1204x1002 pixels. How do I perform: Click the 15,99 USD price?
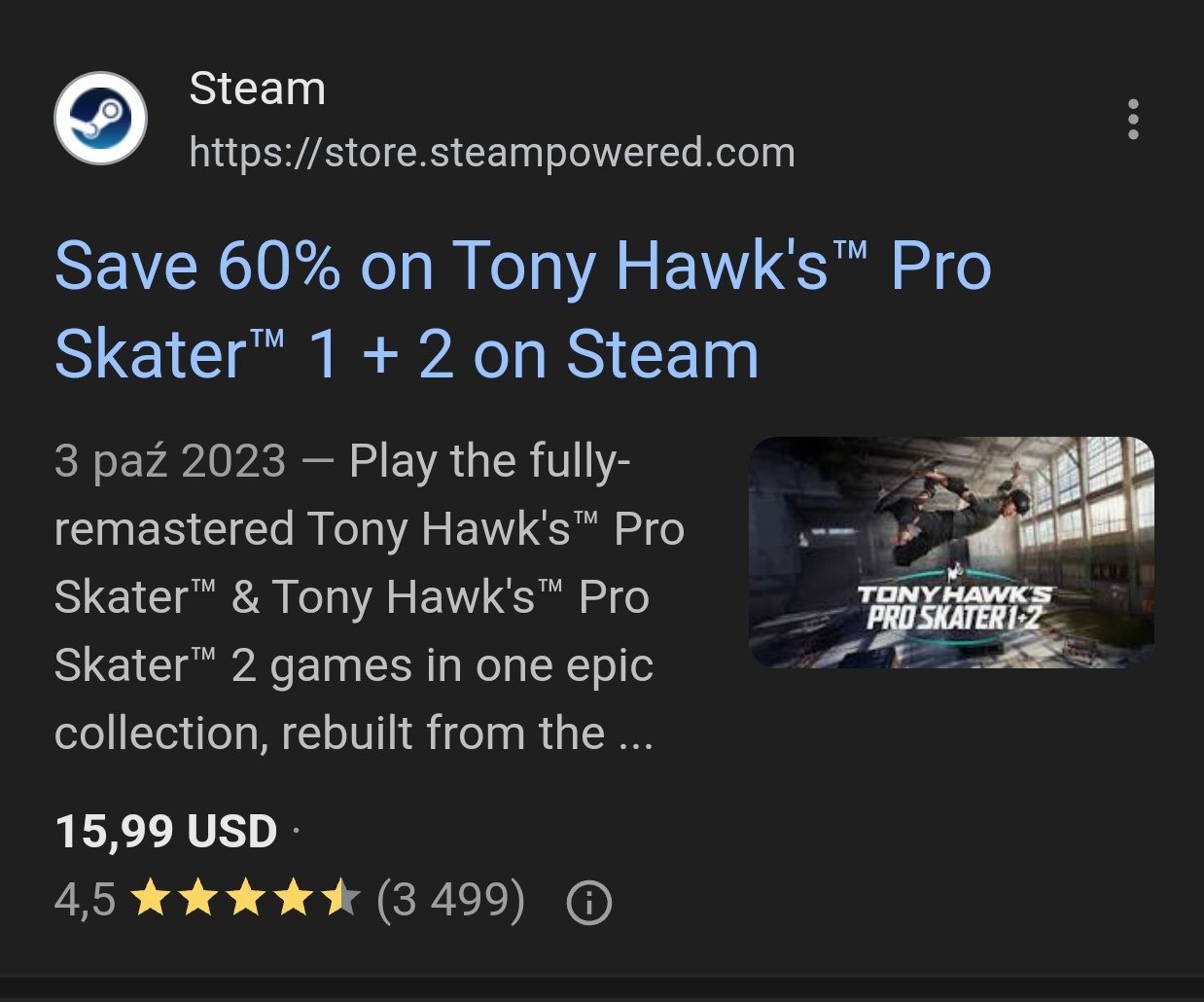pos(166,831)
